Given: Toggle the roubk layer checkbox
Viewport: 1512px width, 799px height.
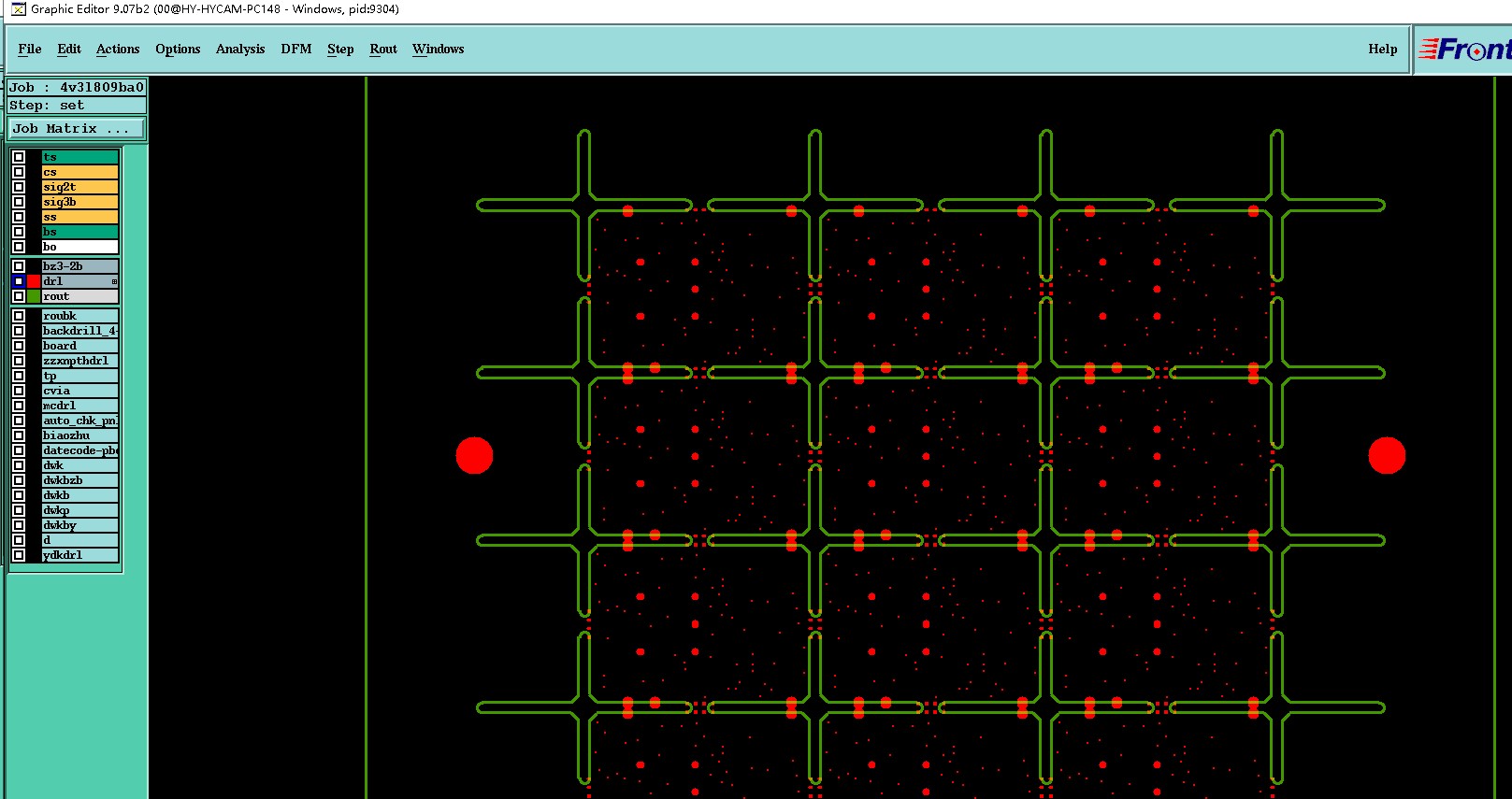Looking at the screenshot, I should coord(19,316).
